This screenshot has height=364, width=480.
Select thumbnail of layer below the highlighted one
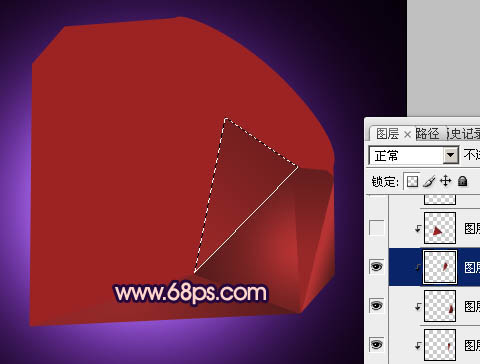[440, 306]
